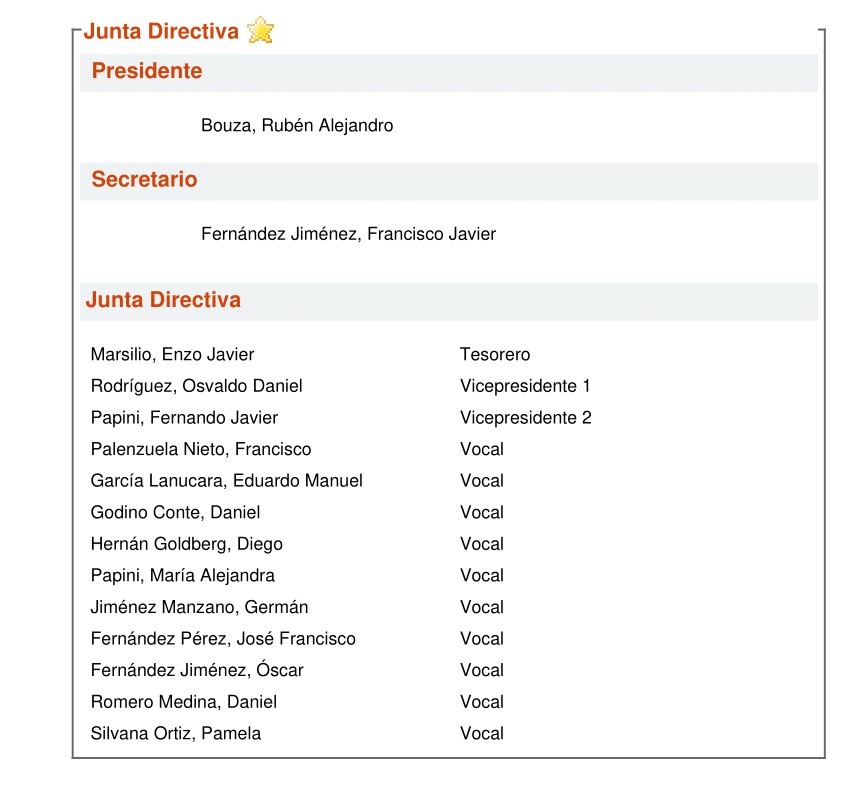Select Papini, Fernando Javier in the list

pos(184,418)
